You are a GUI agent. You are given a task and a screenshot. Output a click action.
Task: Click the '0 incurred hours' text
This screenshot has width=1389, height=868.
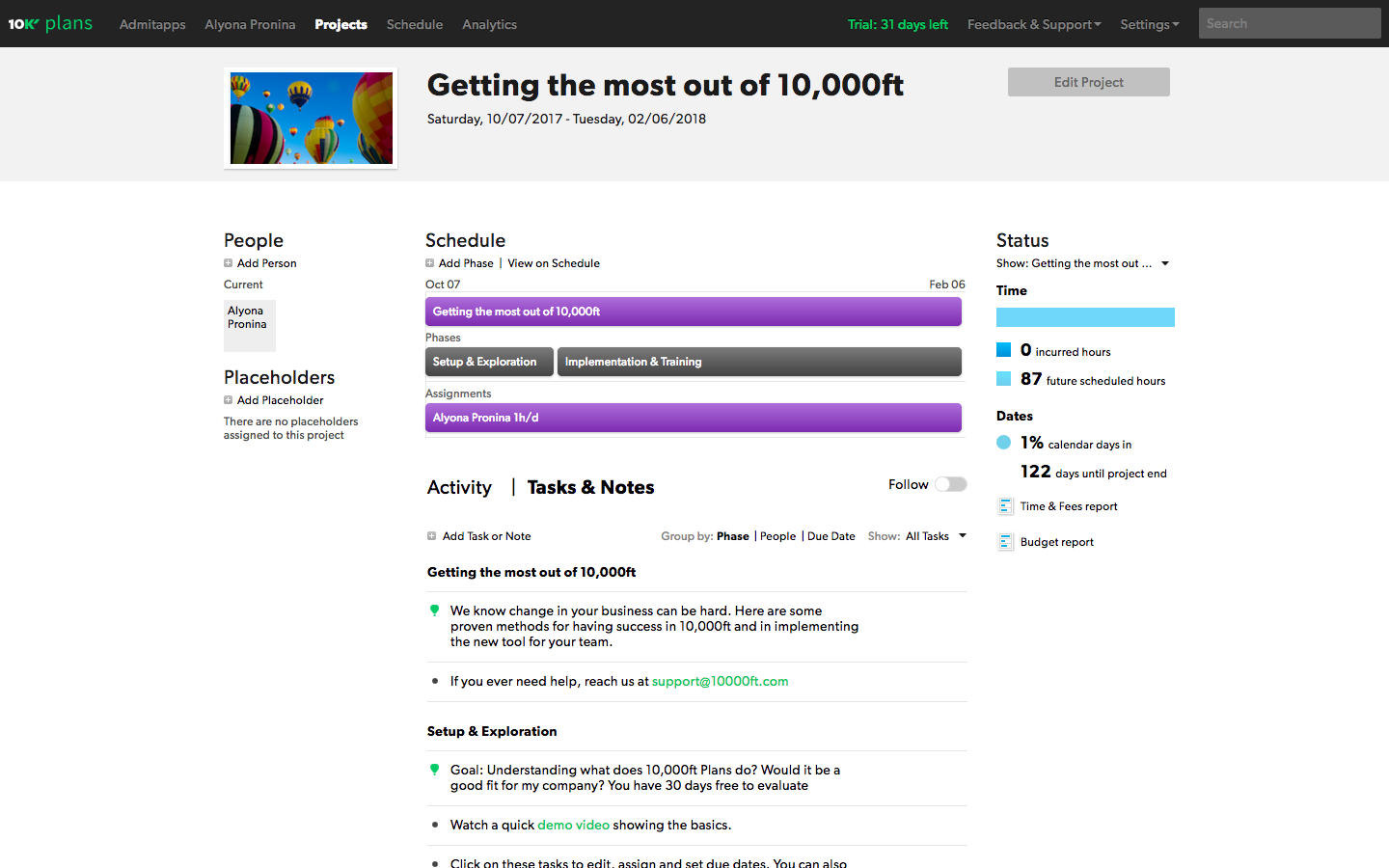click(x=1066, y=350)
